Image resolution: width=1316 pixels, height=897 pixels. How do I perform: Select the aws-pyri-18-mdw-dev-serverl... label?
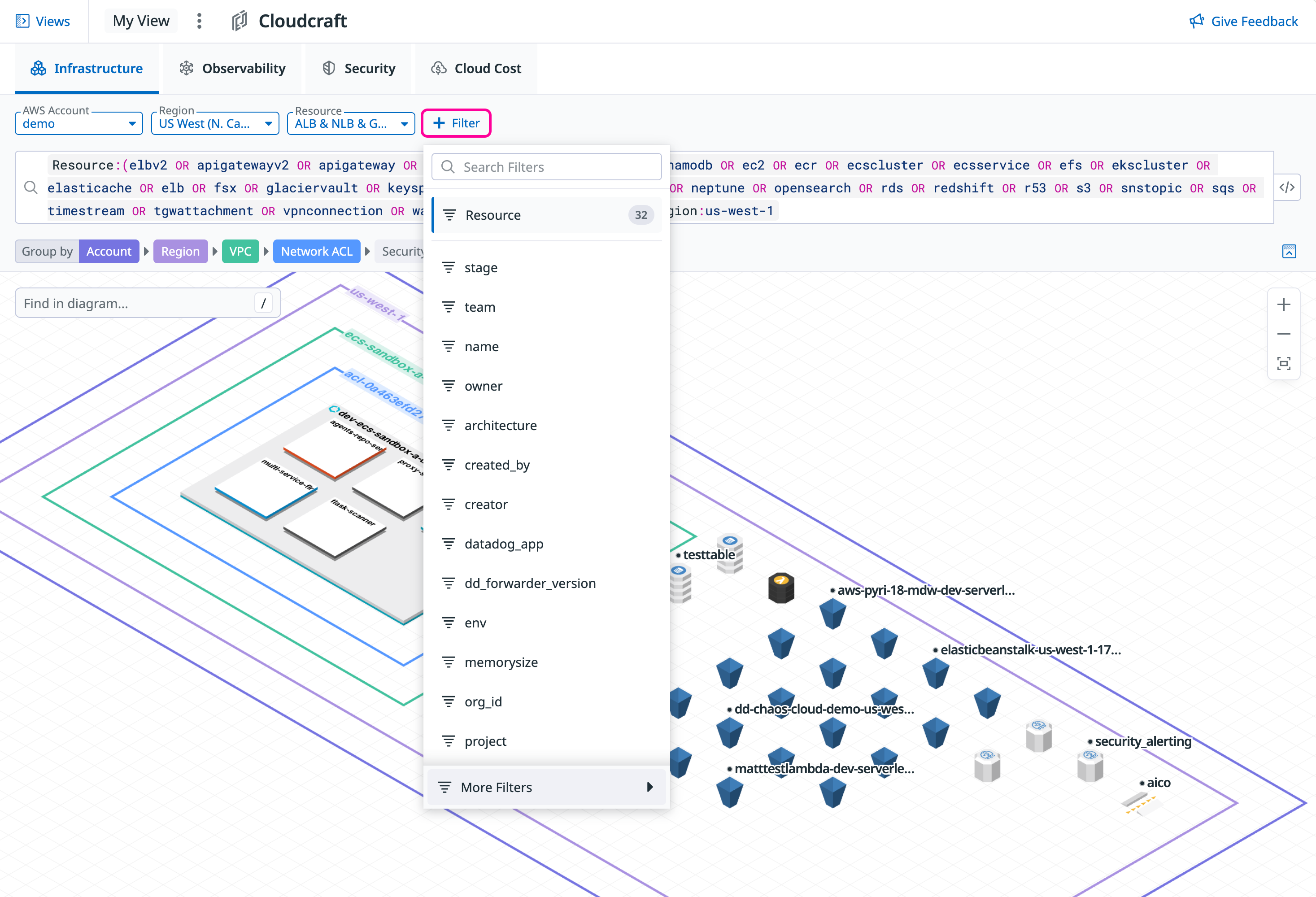pyautogui.click(x=926, y=590)
